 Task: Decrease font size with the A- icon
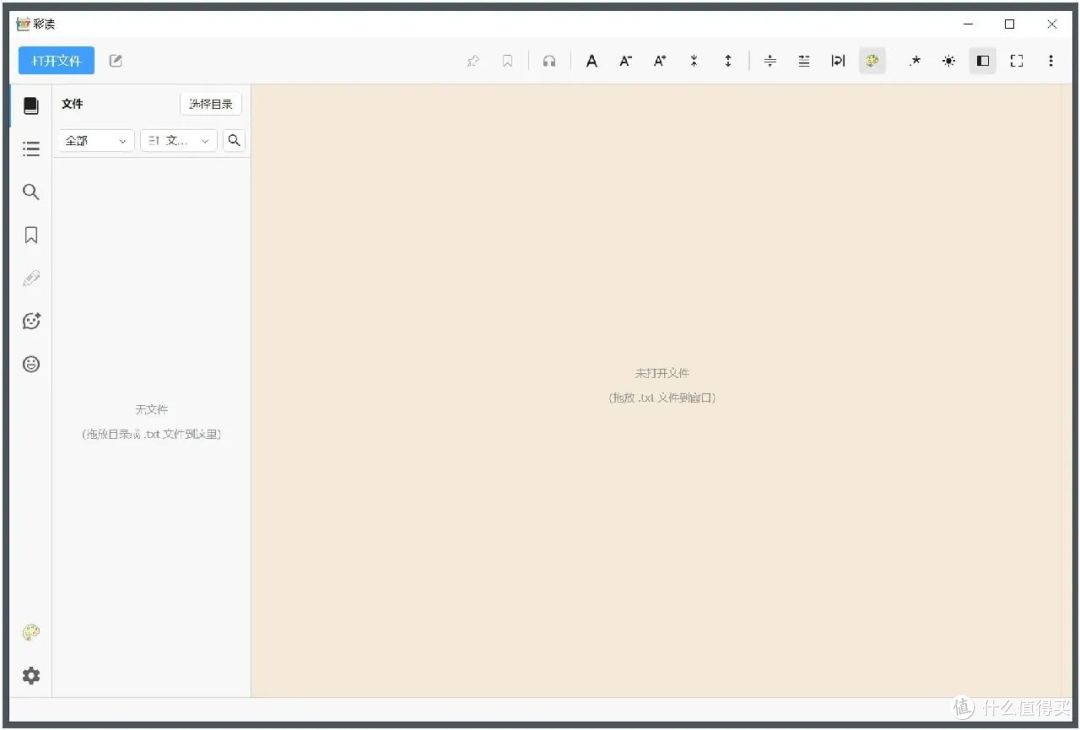[625, 61]
